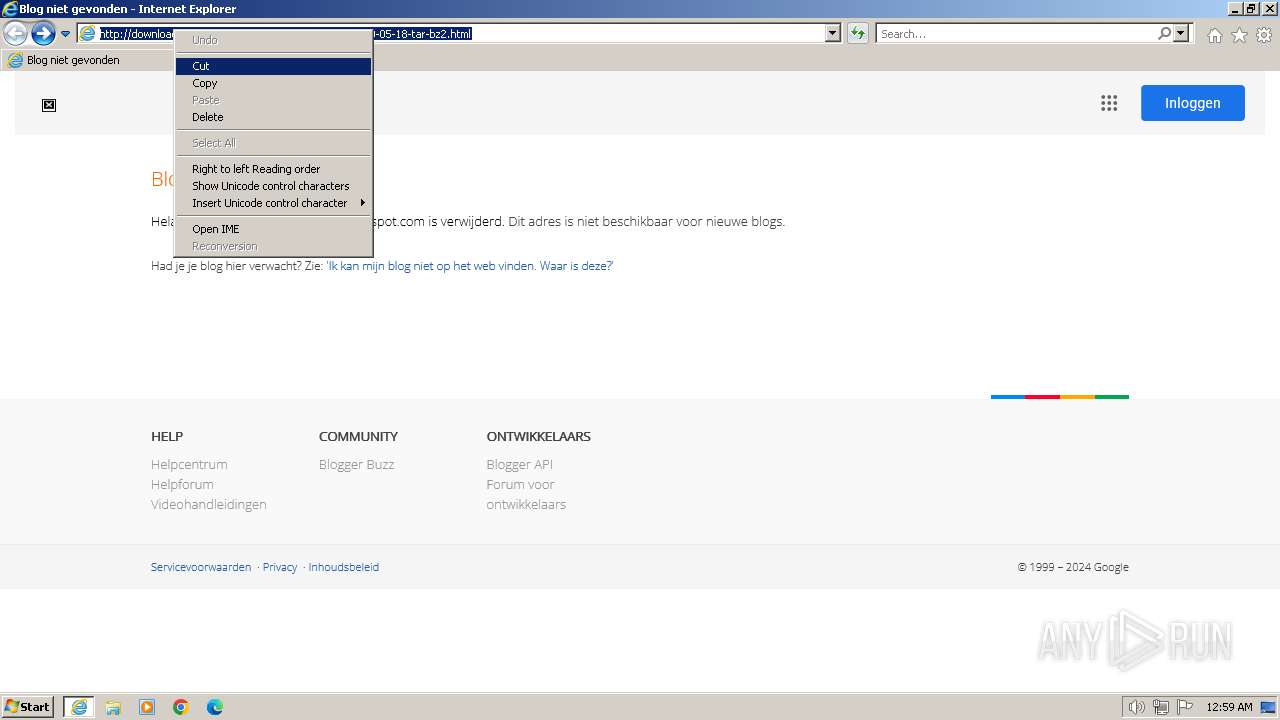
Task: Open the Tools gear icon
Action: 1264,35
